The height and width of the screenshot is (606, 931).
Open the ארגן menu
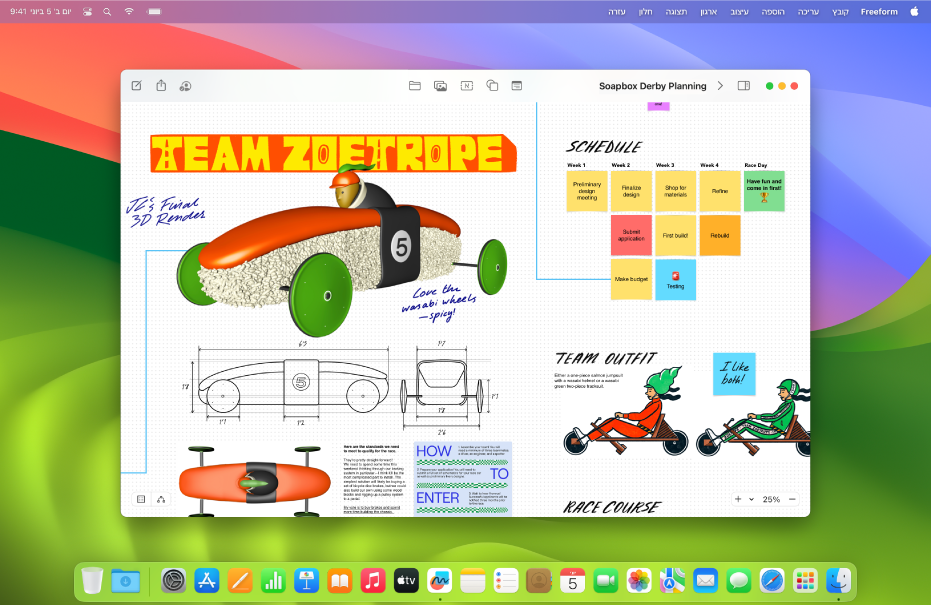[708, 11]
